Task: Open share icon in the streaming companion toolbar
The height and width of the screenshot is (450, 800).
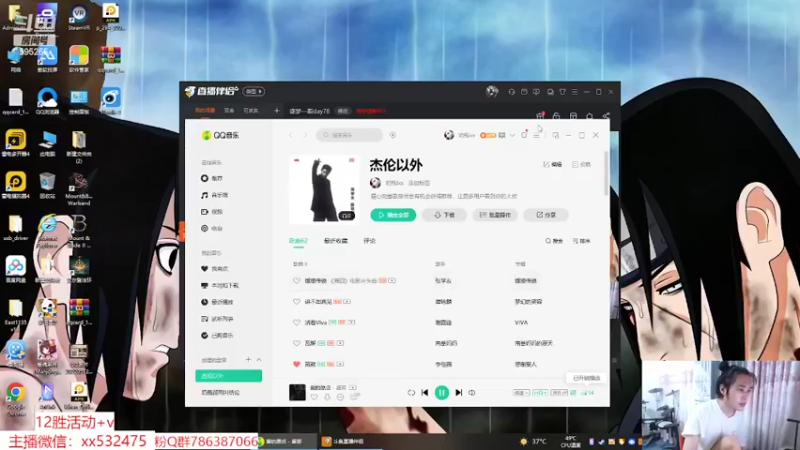Action: 606,116
